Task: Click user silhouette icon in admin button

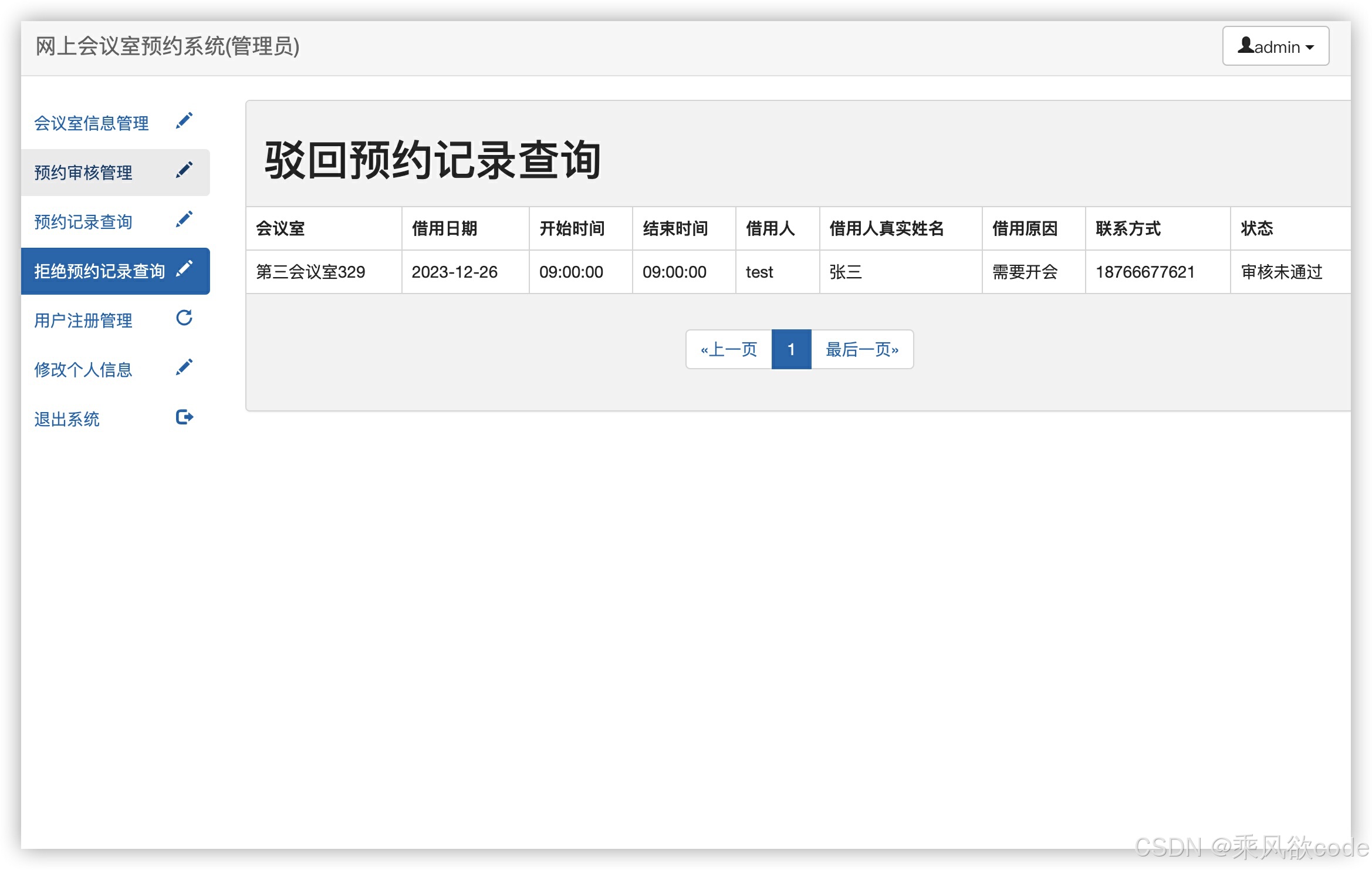Action: (x=1245, y=45)
